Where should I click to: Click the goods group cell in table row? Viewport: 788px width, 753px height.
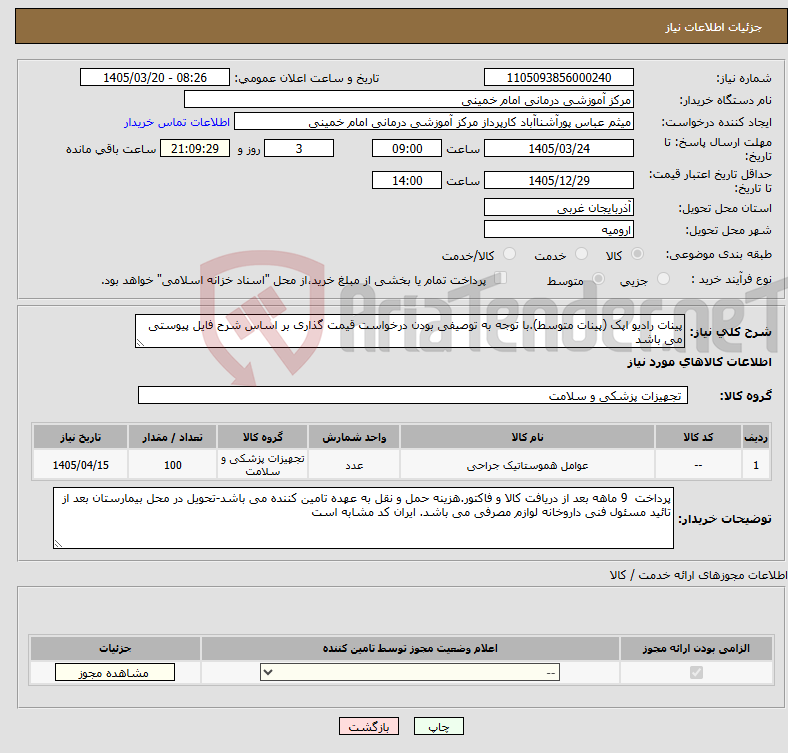[262, 465]
